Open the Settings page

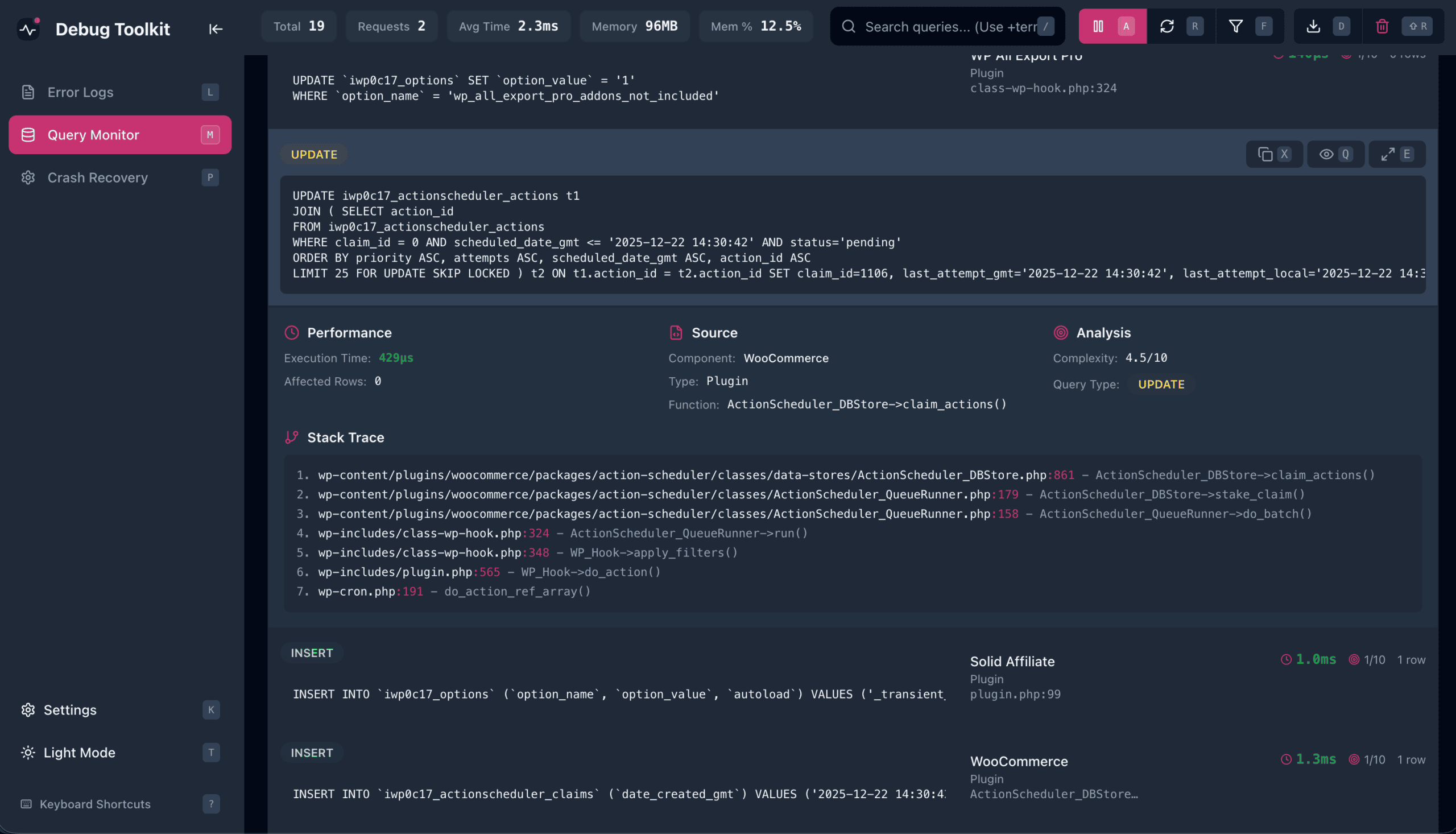70,710
